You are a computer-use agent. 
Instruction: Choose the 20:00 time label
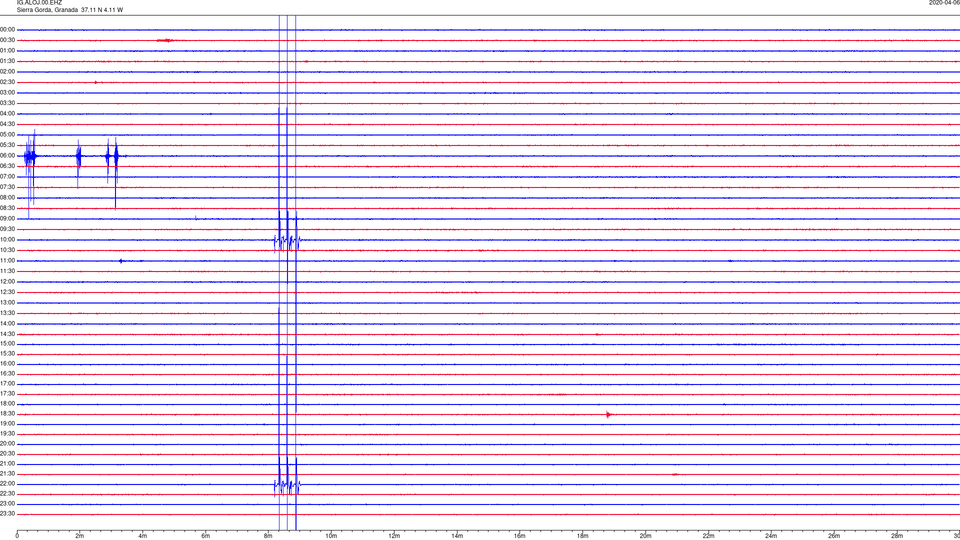tap(7, 443)
